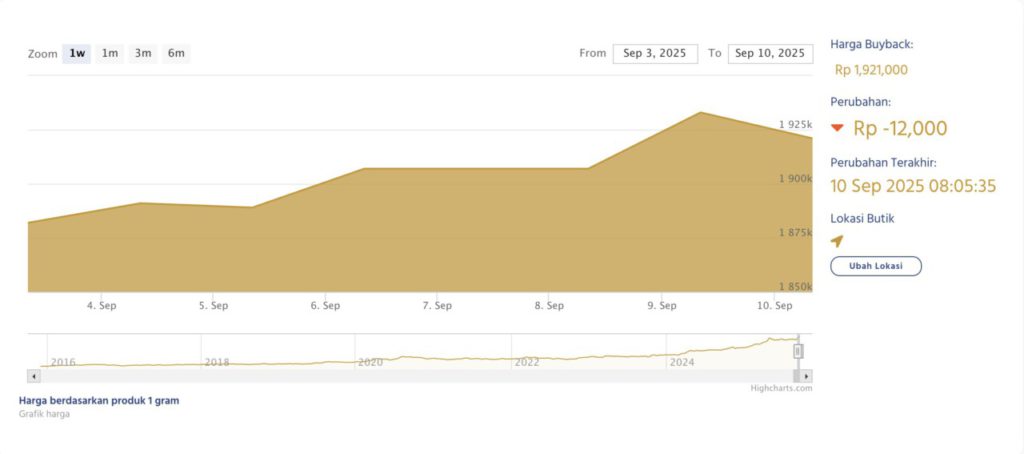
Task: Click the horizontal scrollbar track below navigator
Action: 420,376
